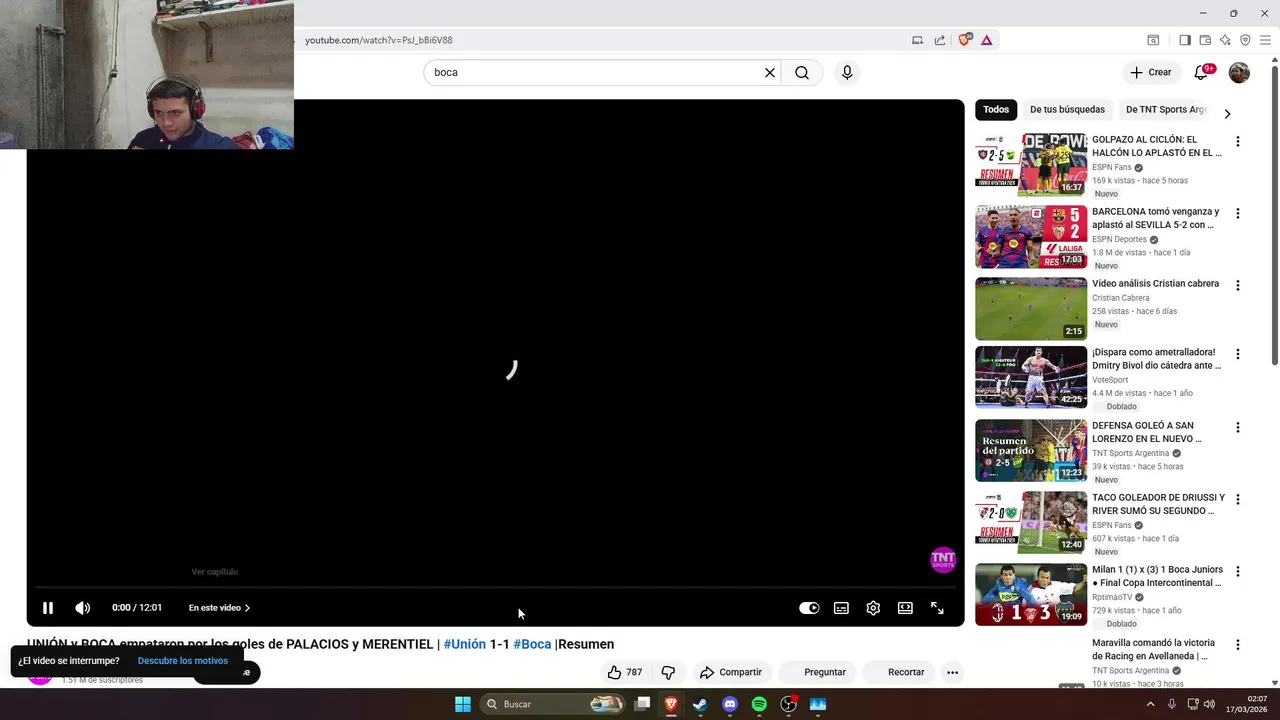Select the 'Todos' filter chip
Viewport: 1280px width, 720px height.
pos(996,109)
